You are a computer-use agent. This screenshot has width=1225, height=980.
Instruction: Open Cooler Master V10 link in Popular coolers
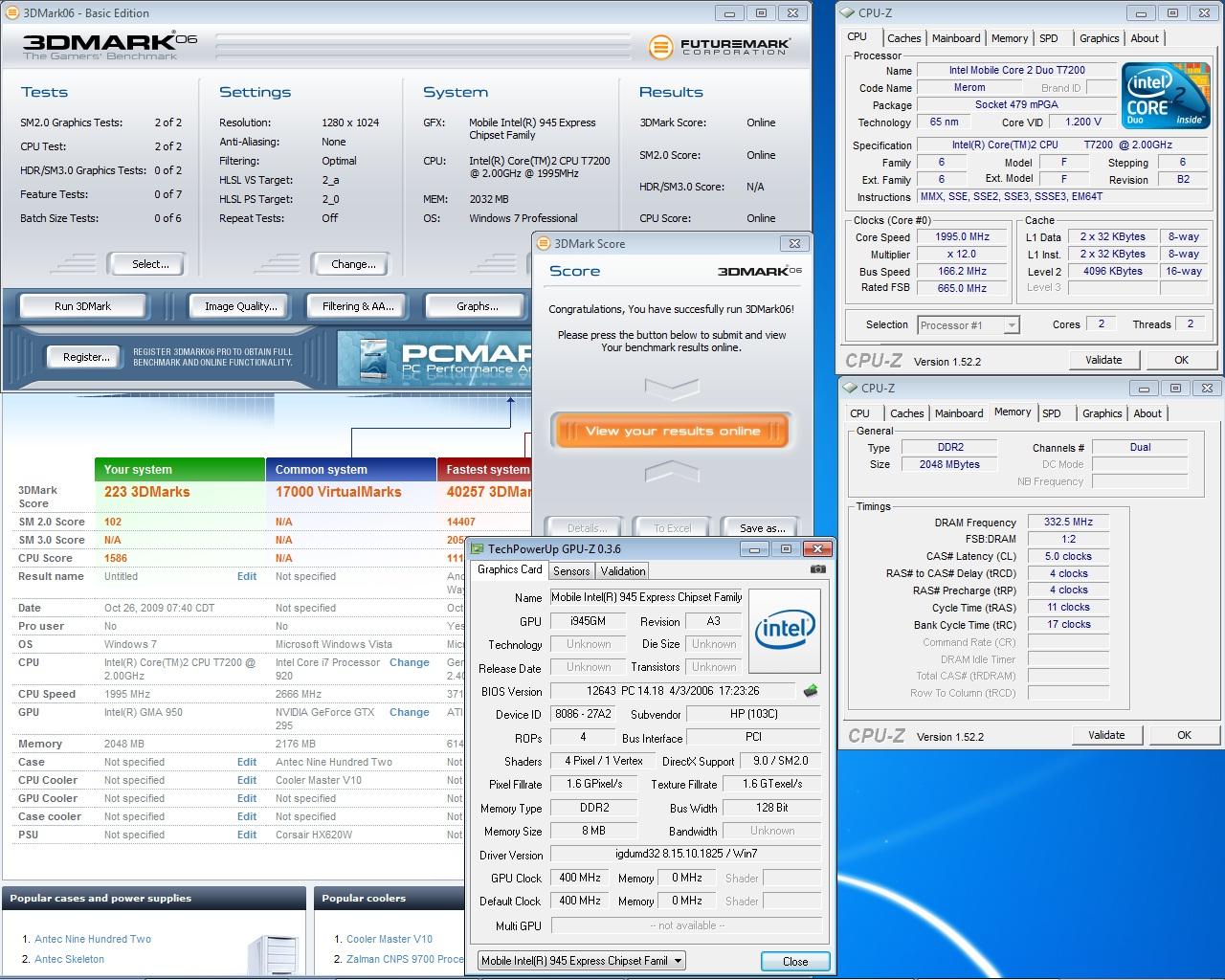(x=390, y=939)
